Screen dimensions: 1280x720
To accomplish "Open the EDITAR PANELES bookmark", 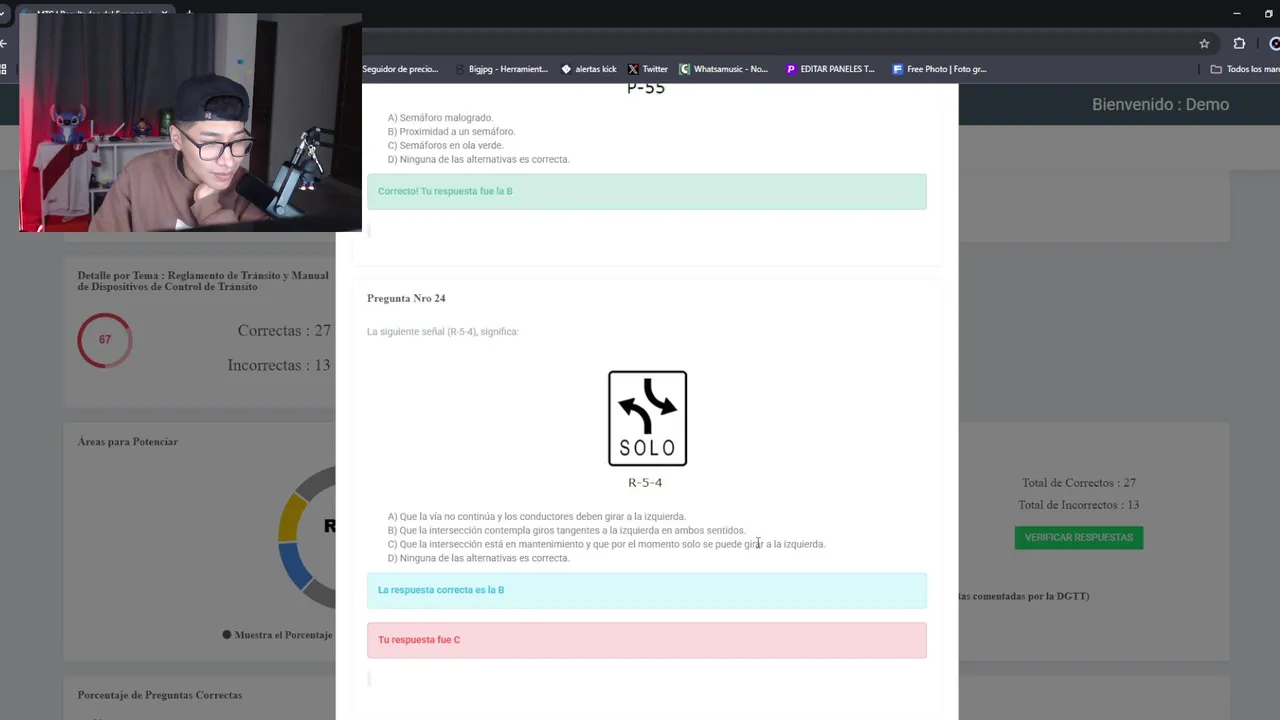I will click(x=830, y=69).
